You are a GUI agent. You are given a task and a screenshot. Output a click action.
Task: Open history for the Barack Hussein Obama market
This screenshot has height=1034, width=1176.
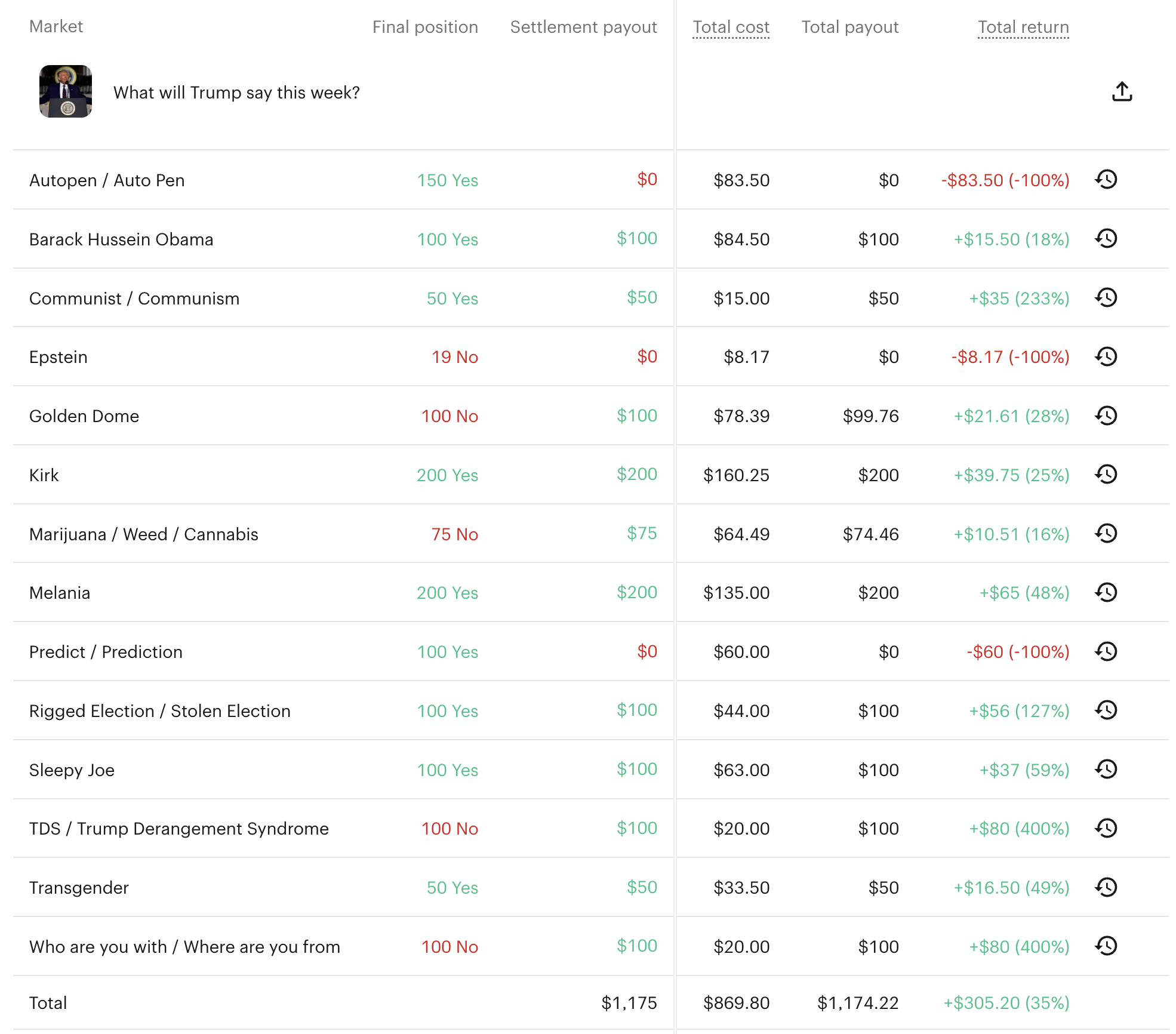click(x=1107, y=238)
